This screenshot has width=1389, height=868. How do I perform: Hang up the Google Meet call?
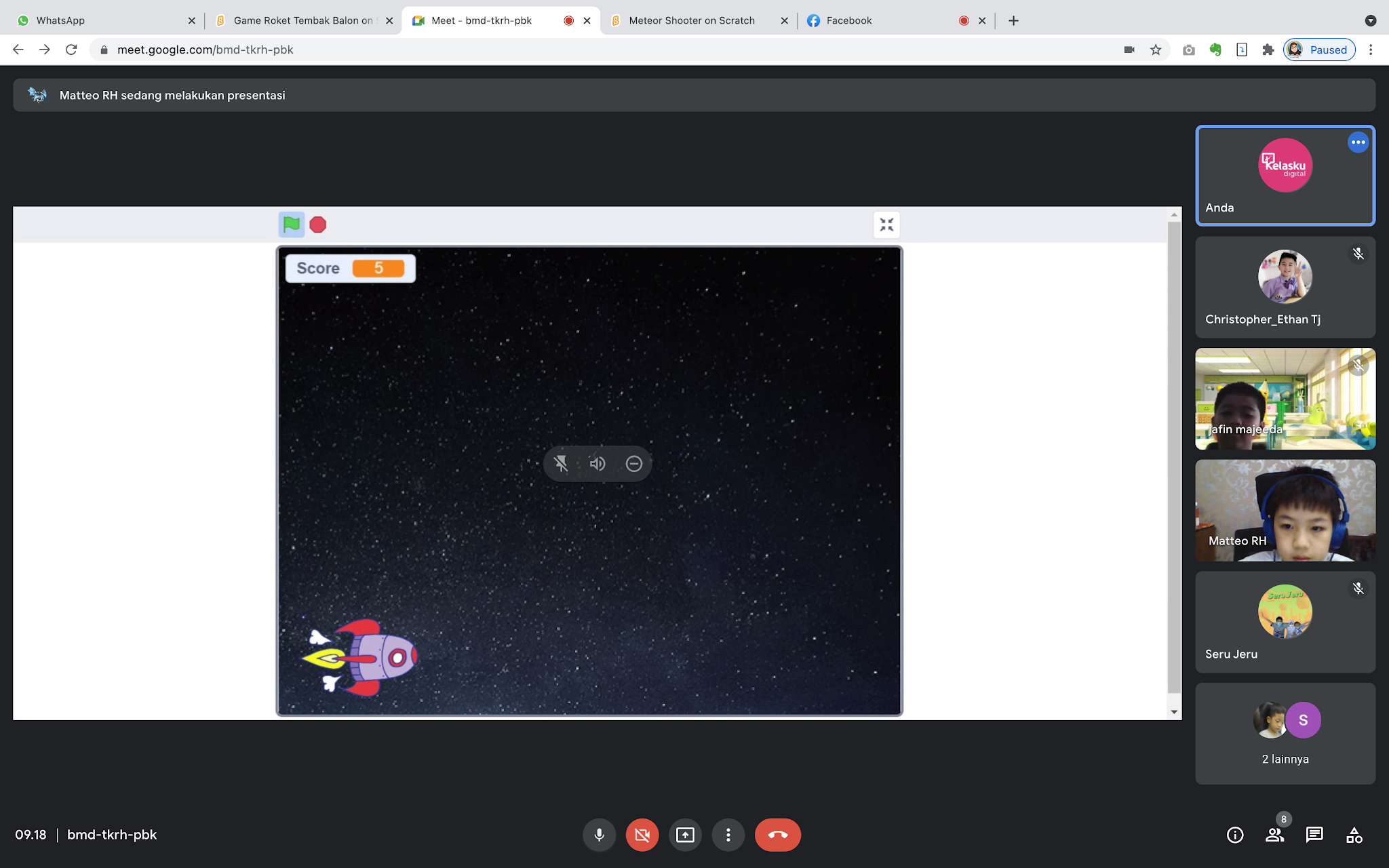coord(777,835)
